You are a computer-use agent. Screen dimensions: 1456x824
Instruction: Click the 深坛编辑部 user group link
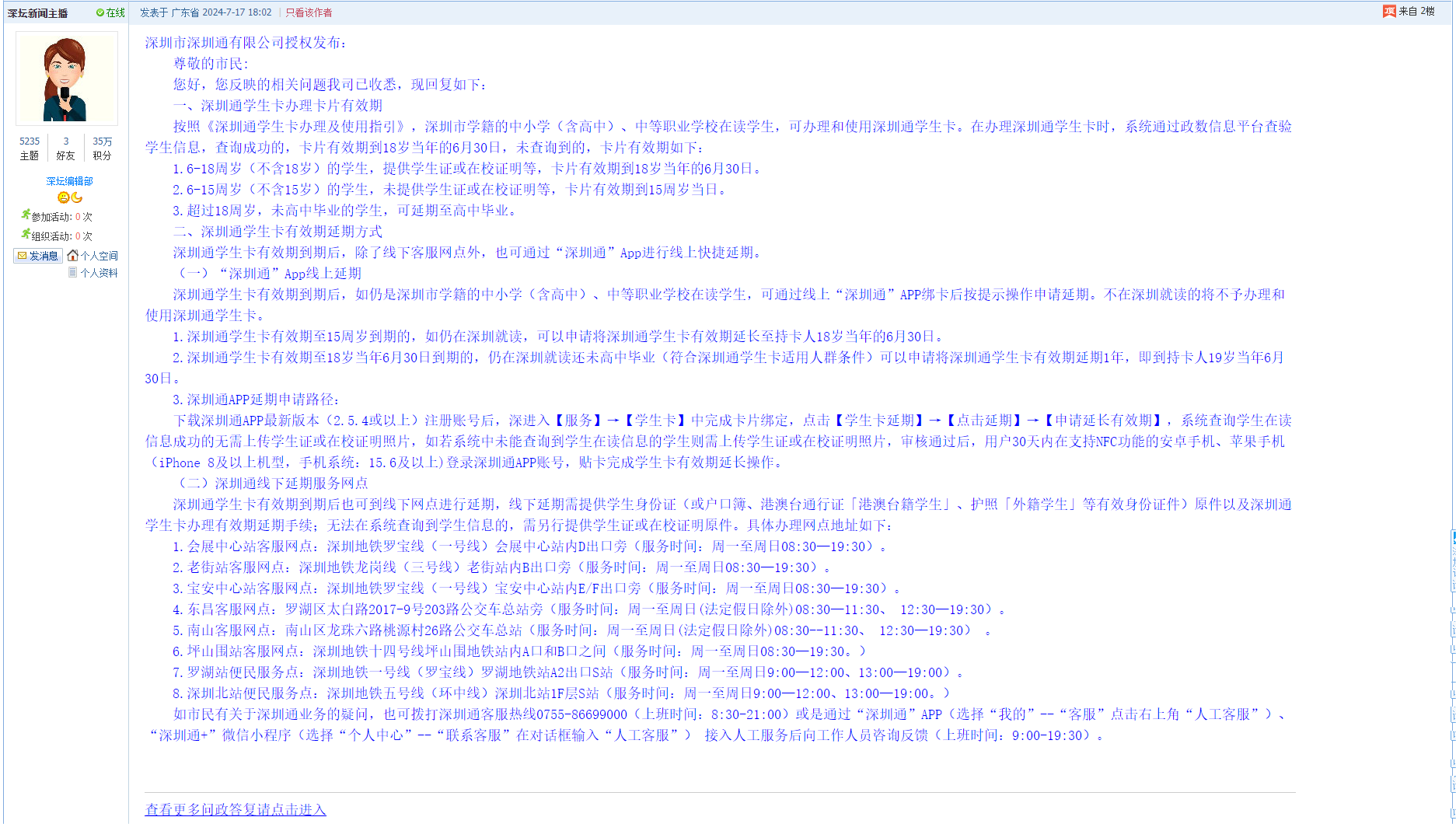point(69,181)
